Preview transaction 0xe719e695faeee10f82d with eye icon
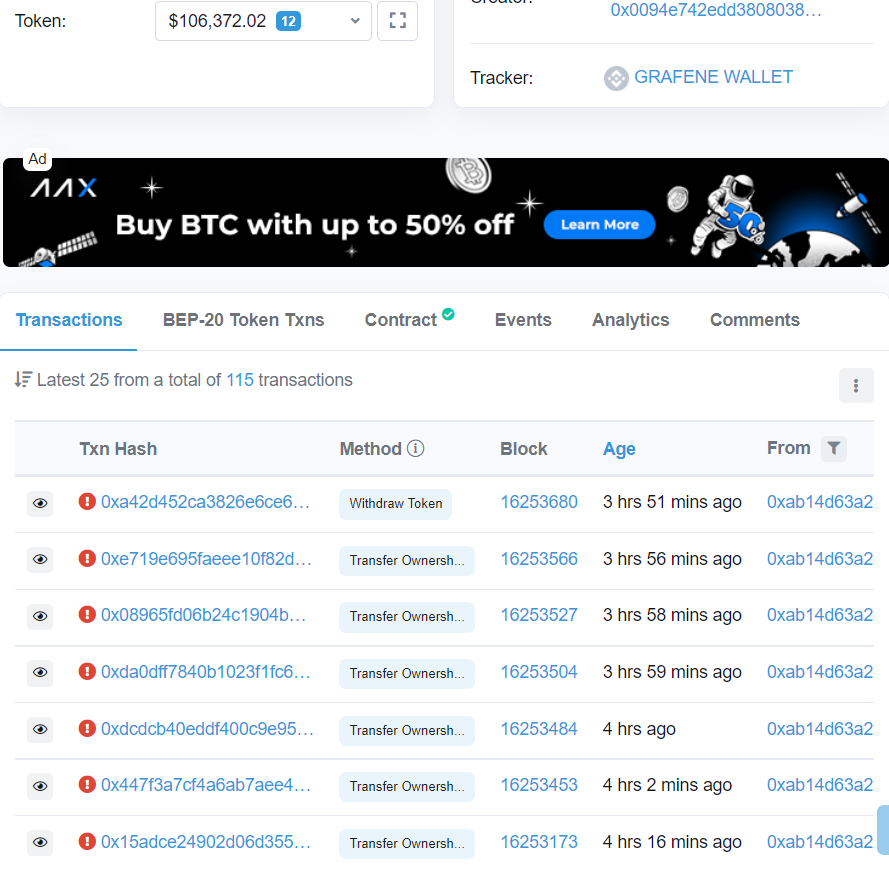This screenshot has width=889, height=869. click(x=40, y=559)
